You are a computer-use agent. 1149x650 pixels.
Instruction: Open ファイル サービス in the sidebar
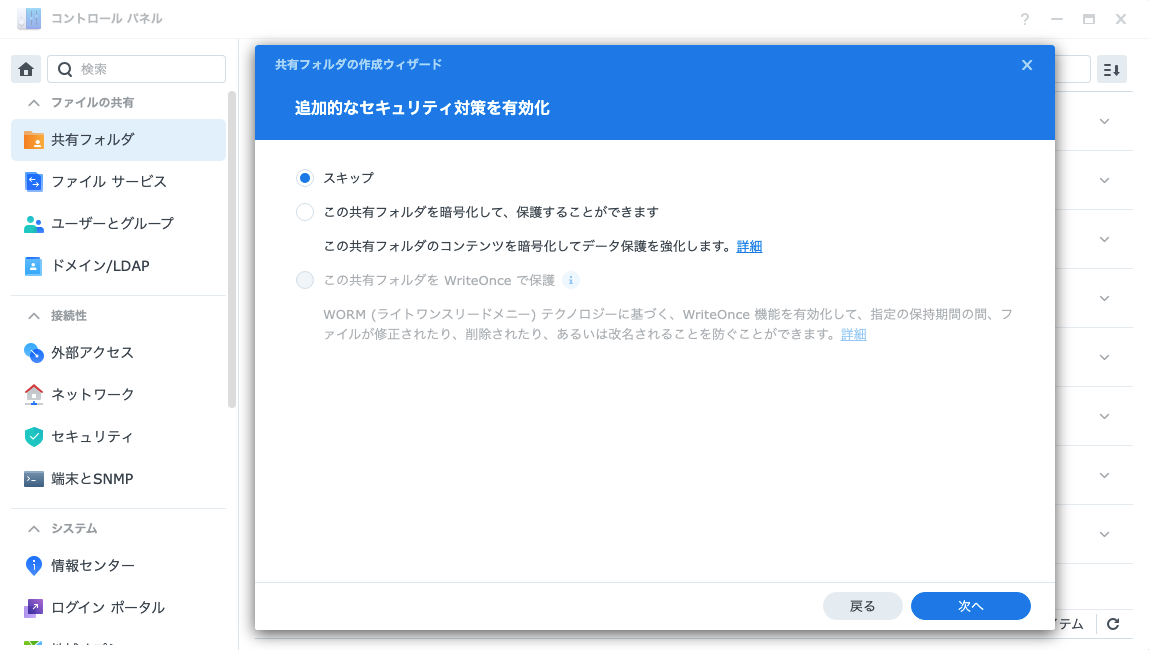[x=119, y=182]
